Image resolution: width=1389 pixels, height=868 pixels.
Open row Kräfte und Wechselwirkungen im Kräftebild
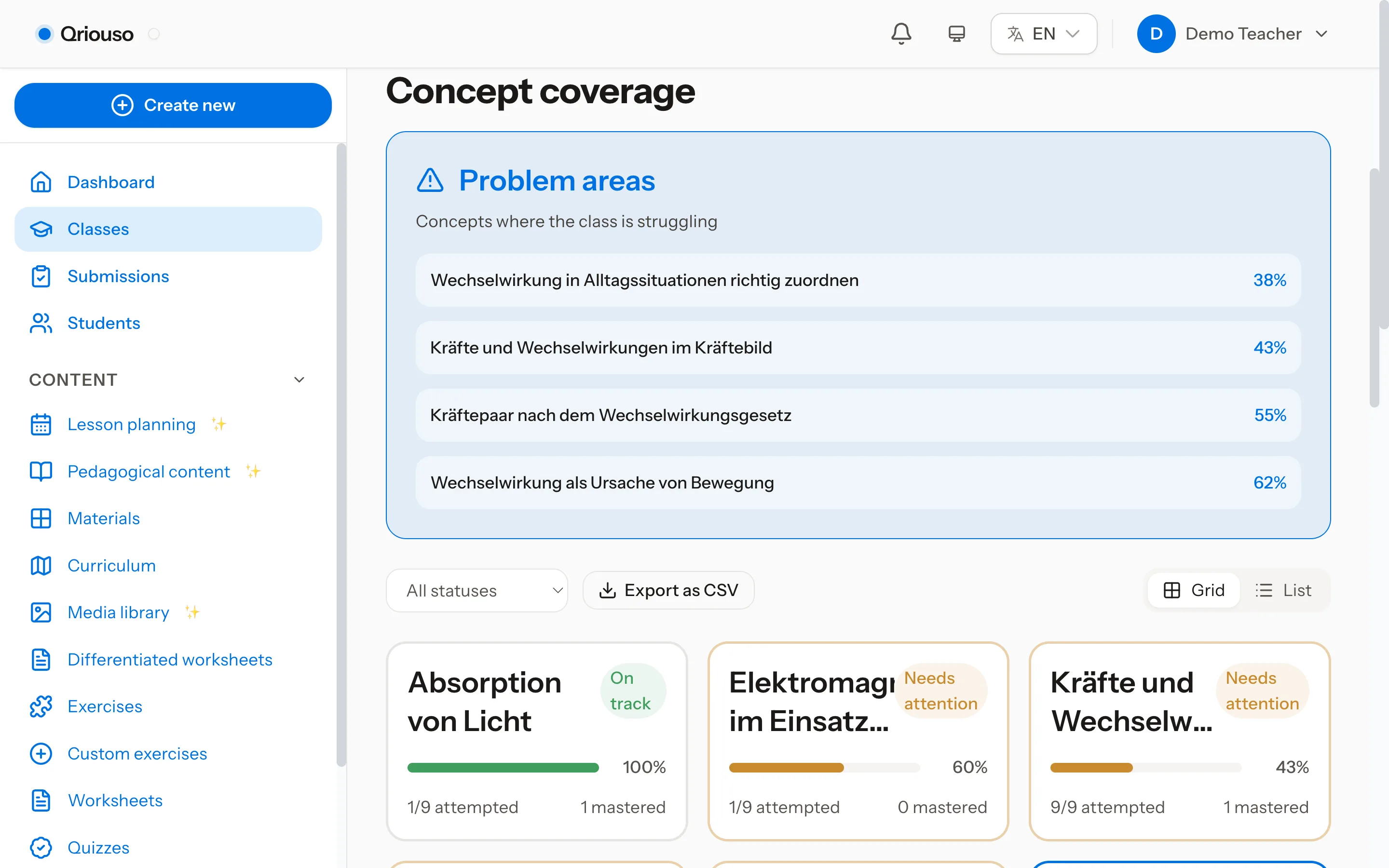click(x=858, y=348)
